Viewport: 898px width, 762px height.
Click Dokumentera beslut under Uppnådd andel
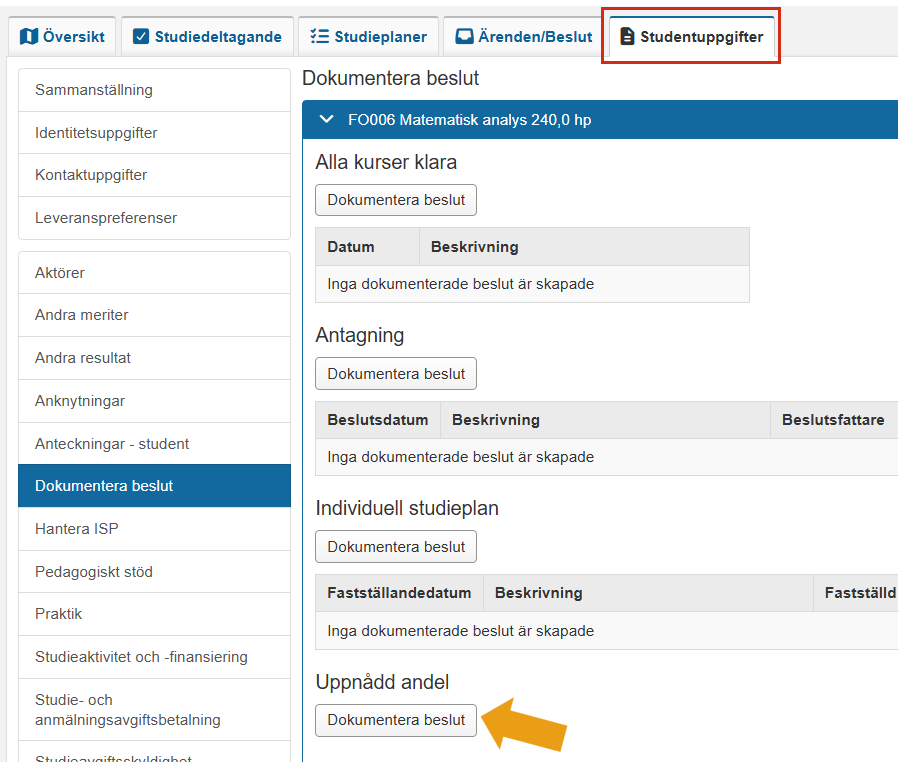tap(396, 720)
